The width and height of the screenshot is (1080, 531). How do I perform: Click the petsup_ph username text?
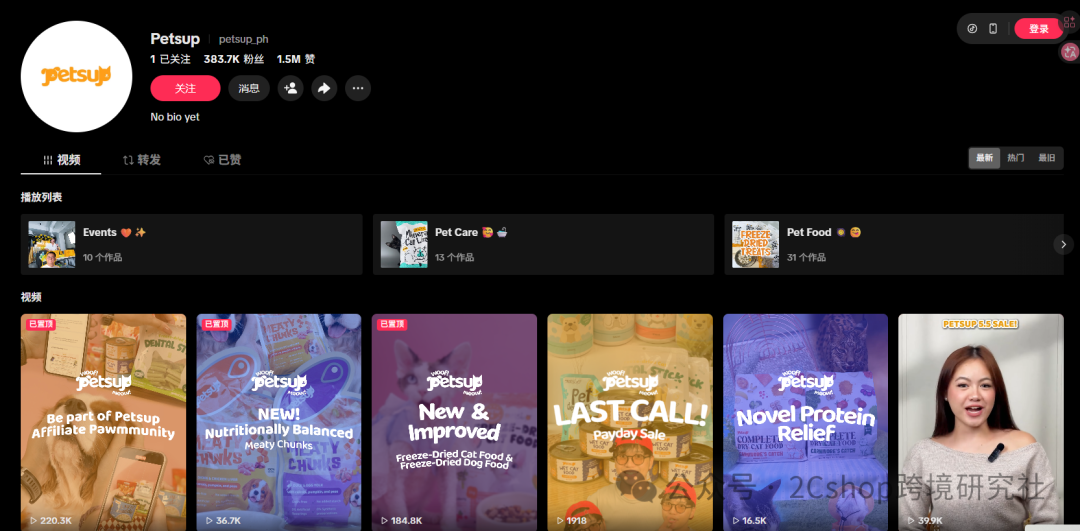243,39
